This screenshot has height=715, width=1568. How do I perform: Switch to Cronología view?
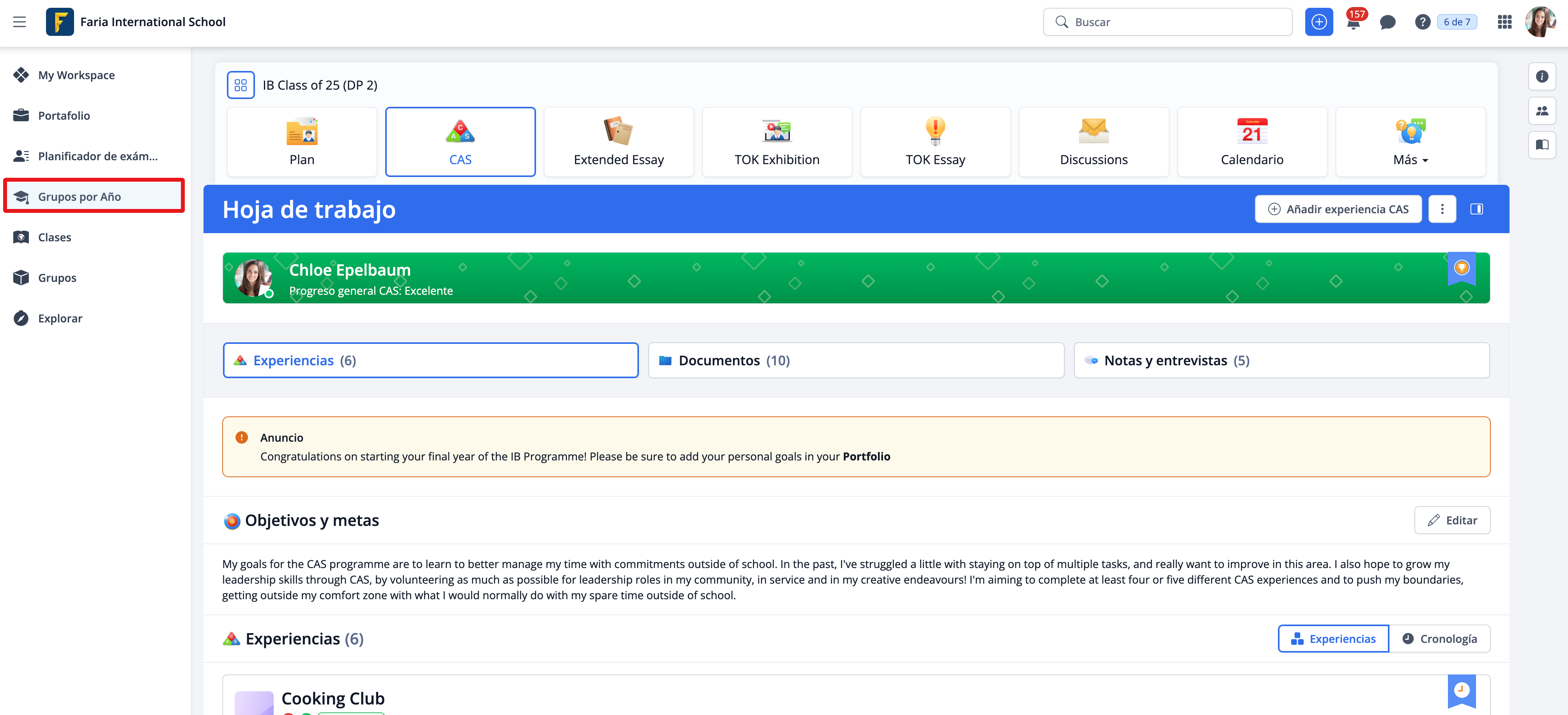coord(1440,638)
